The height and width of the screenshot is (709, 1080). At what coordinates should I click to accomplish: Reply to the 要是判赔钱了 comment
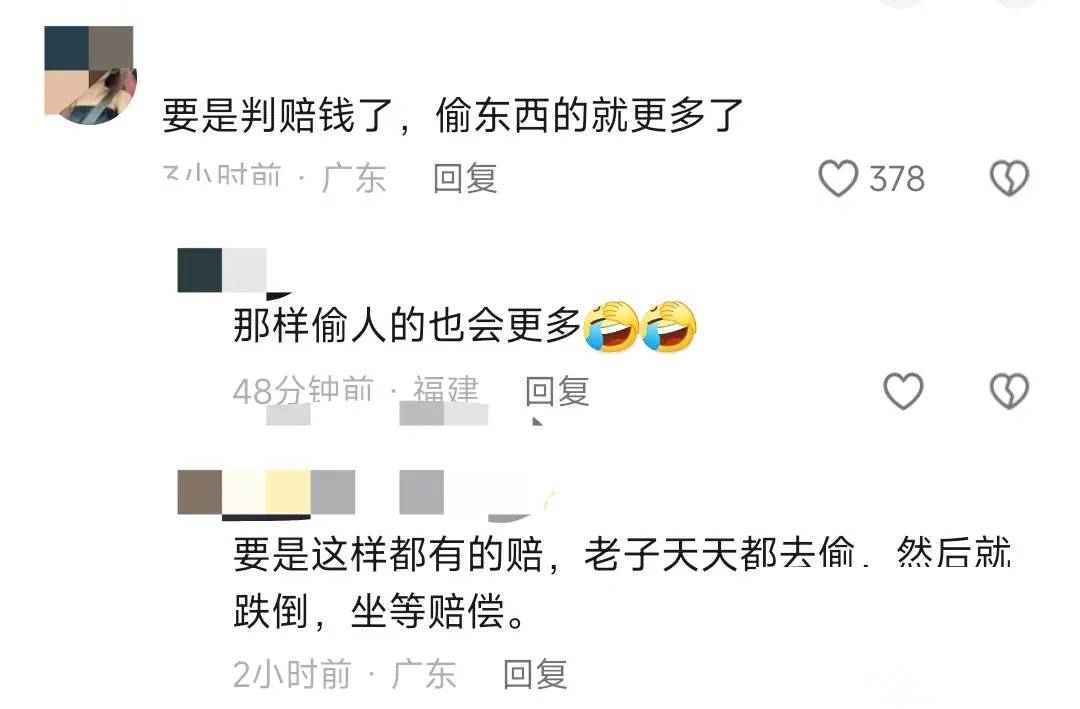point(465,178)
